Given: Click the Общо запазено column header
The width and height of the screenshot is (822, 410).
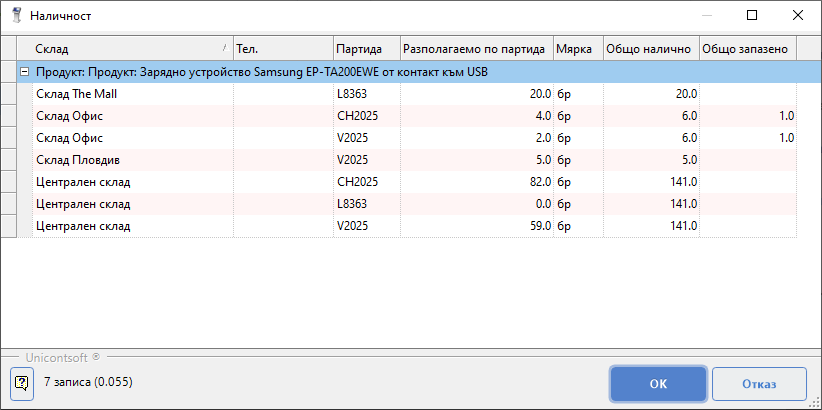Looking at the screenshot, I should click(x=747, y=48).
